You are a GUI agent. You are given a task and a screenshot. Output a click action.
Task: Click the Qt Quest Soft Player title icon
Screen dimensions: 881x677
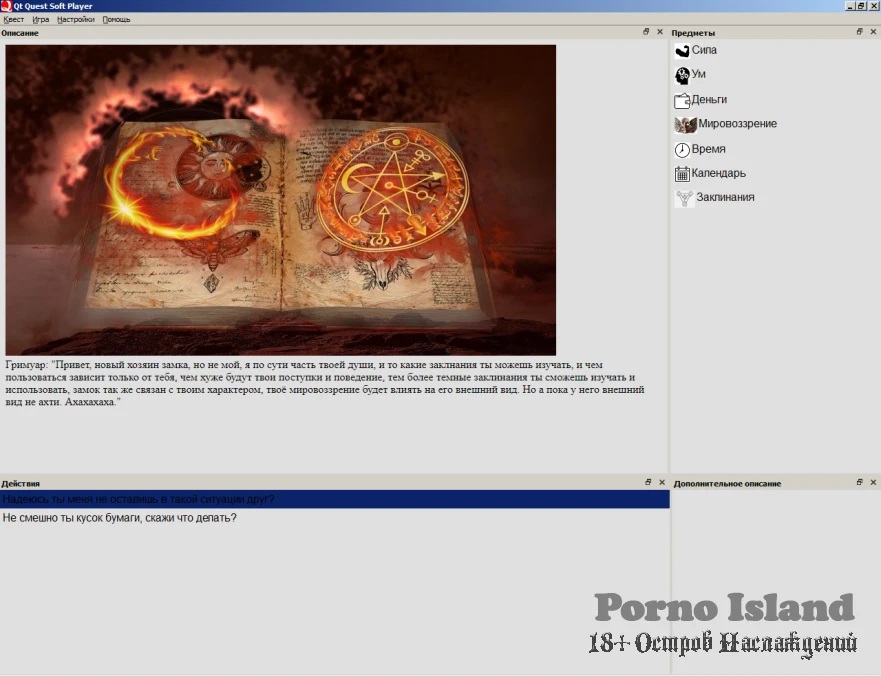click(x=6, y=6)
